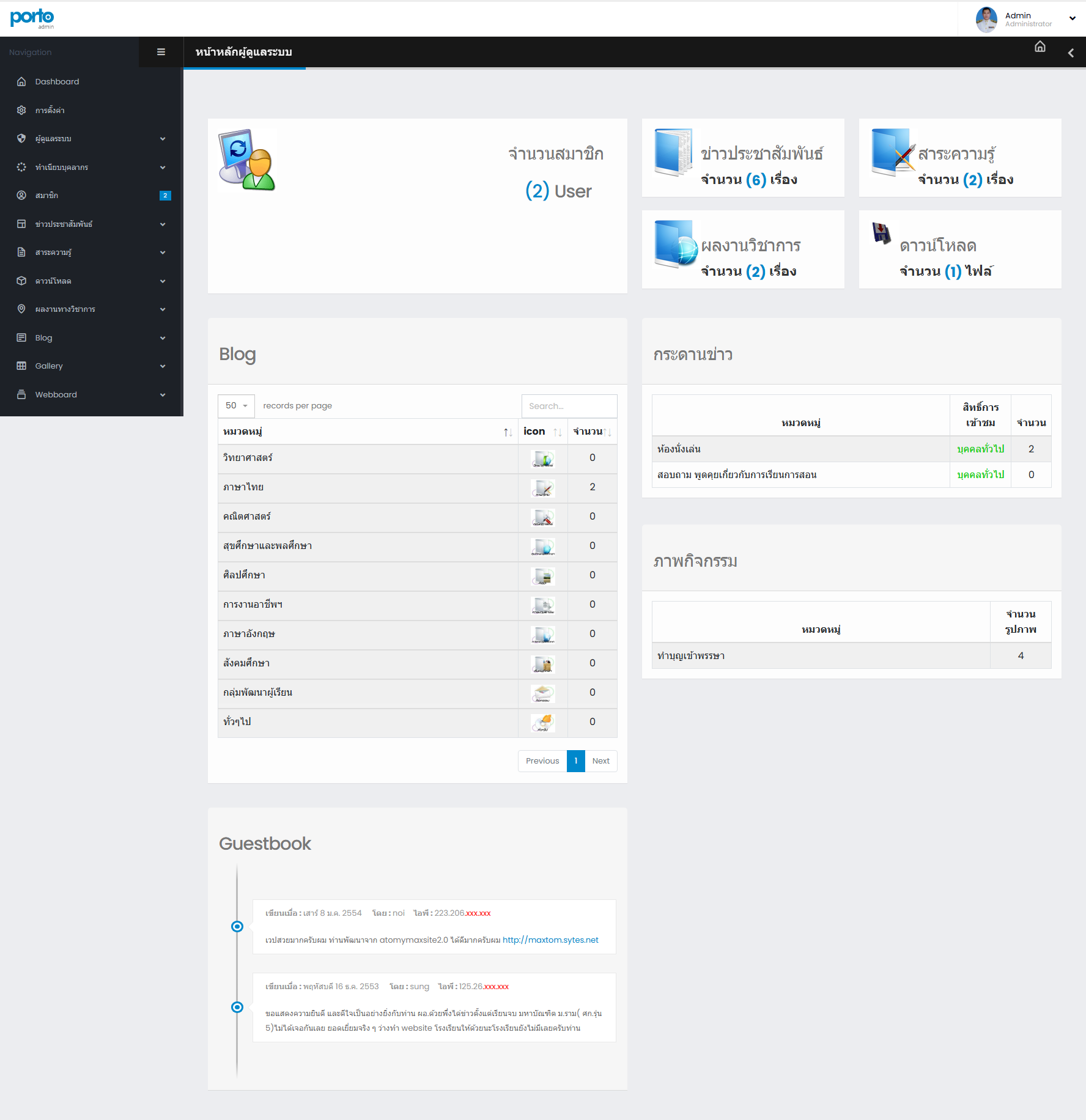
Task: Click the ดาวน์โหลด download card icon
Action: pyautogui.click(x=881, y=233)
